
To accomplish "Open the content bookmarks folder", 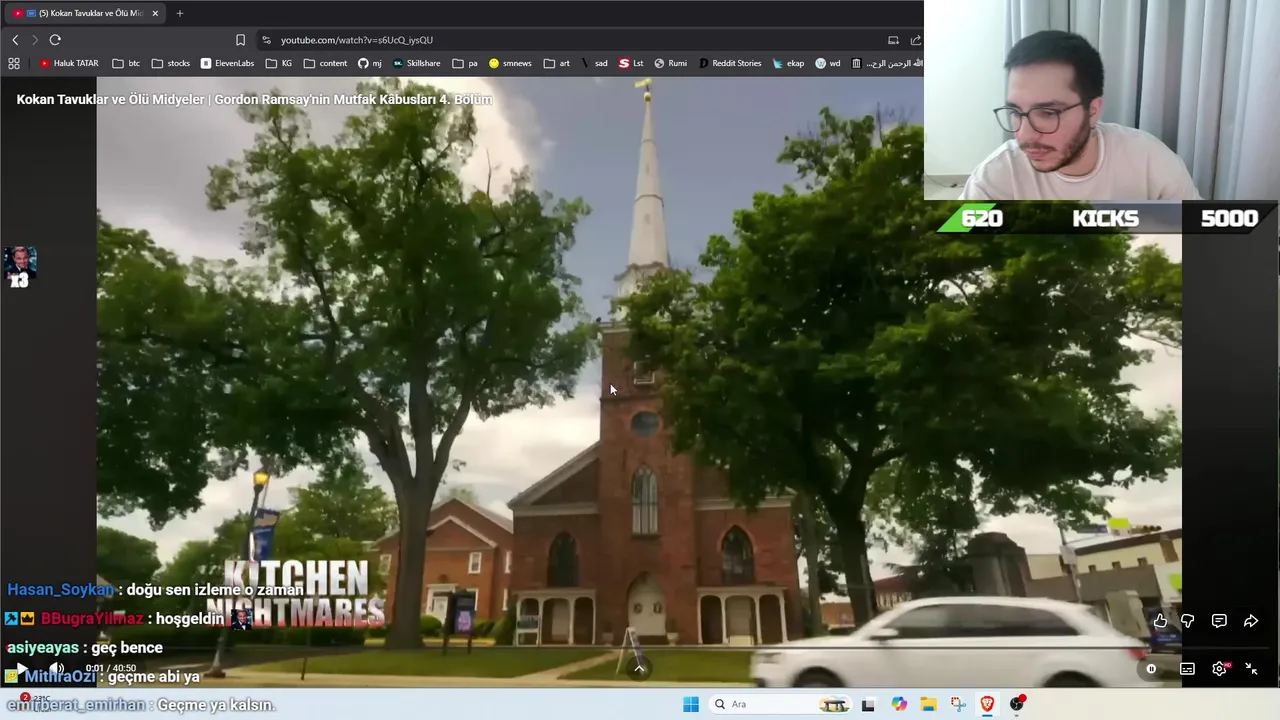I will (325, 63).
